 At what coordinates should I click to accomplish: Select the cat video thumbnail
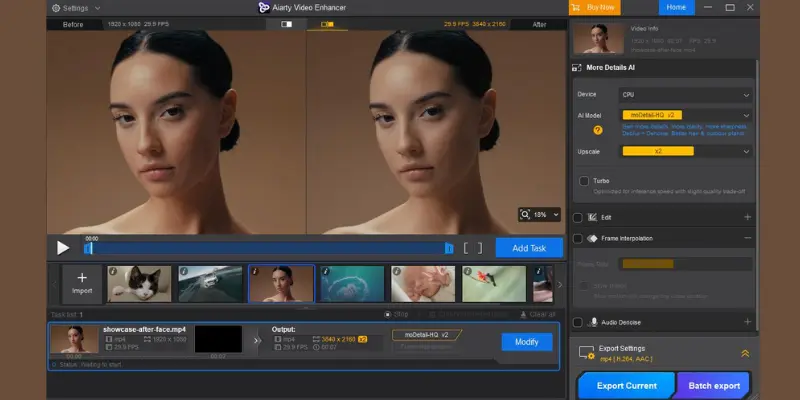139,284
